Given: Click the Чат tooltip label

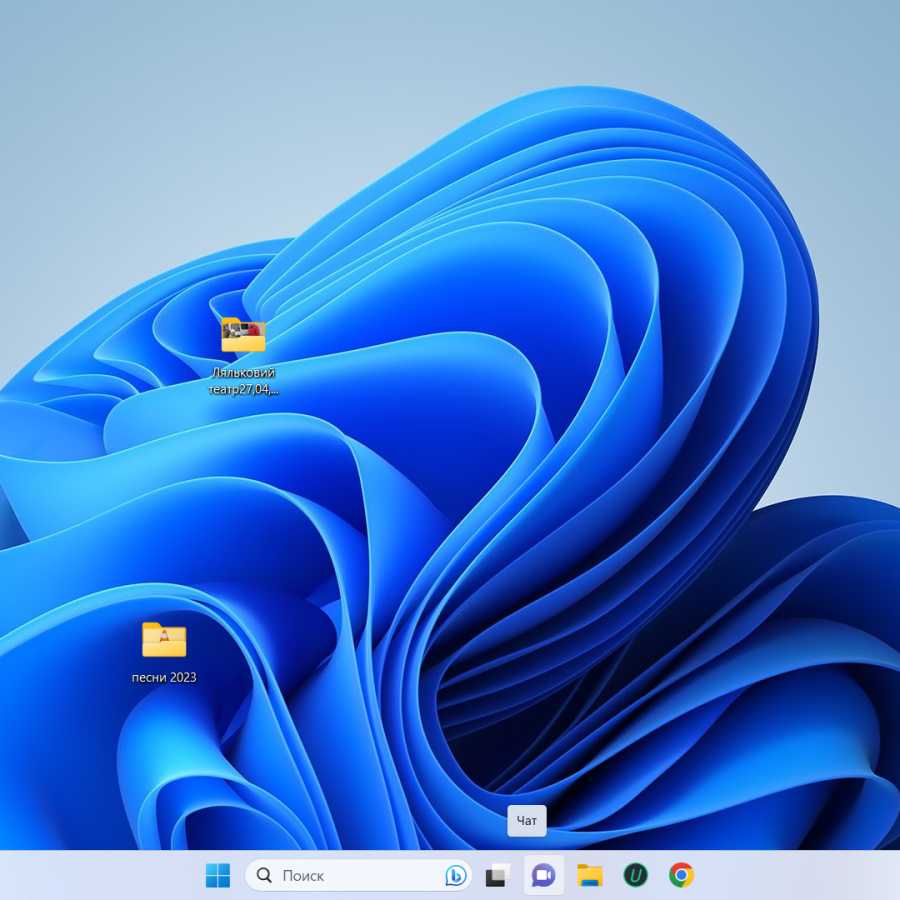Looking at the screenshot, I should pos(527,820).
